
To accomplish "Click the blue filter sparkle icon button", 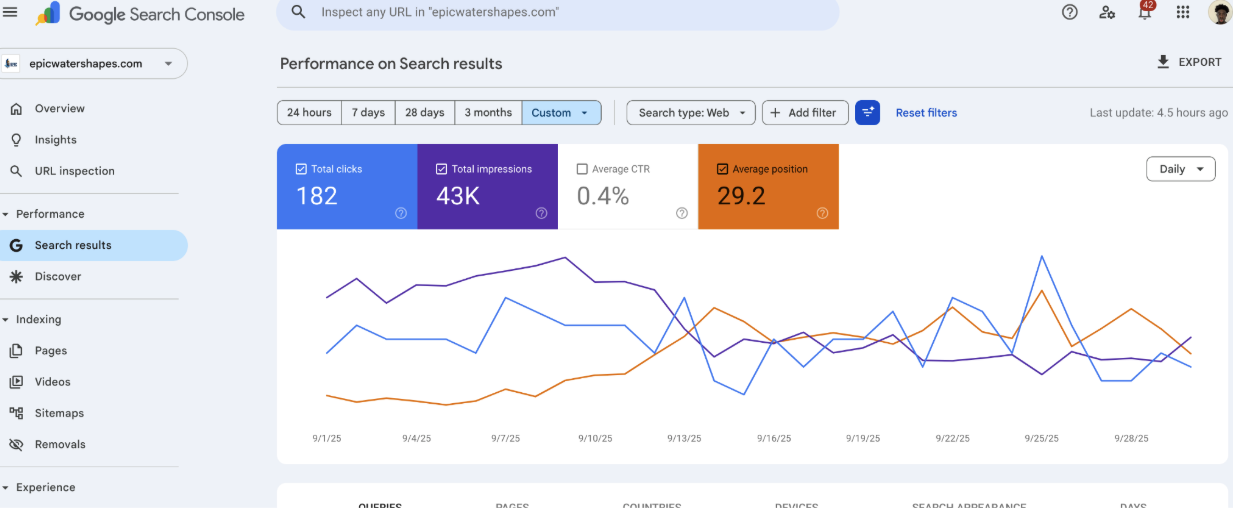I will tap(867, 113).
